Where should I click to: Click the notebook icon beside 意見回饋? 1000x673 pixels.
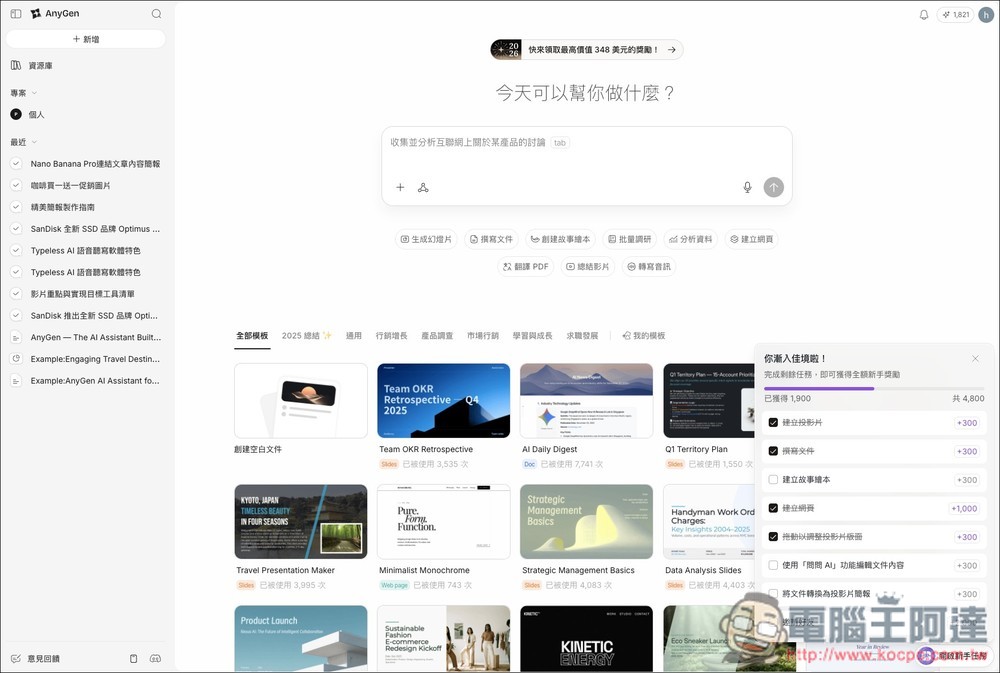133,658
